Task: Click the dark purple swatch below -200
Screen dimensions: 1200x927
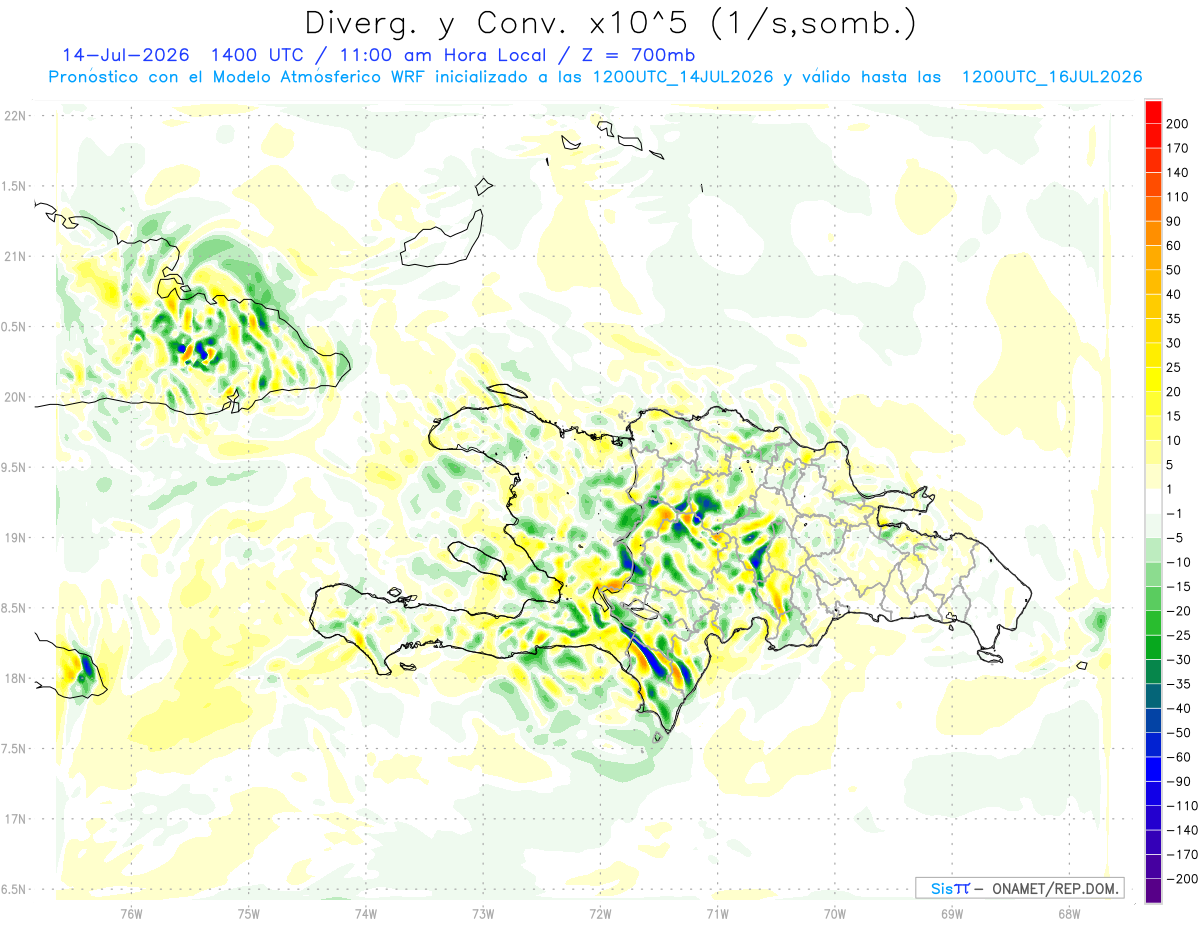Action: (1154, 891)
